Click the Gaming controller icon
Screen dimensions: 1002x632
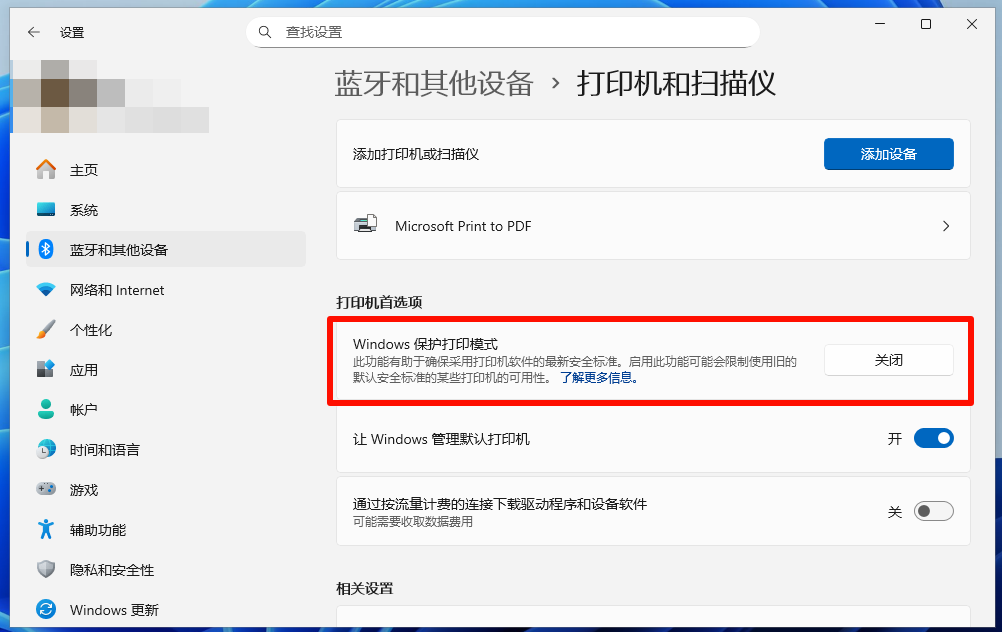[x=46, y=489]
